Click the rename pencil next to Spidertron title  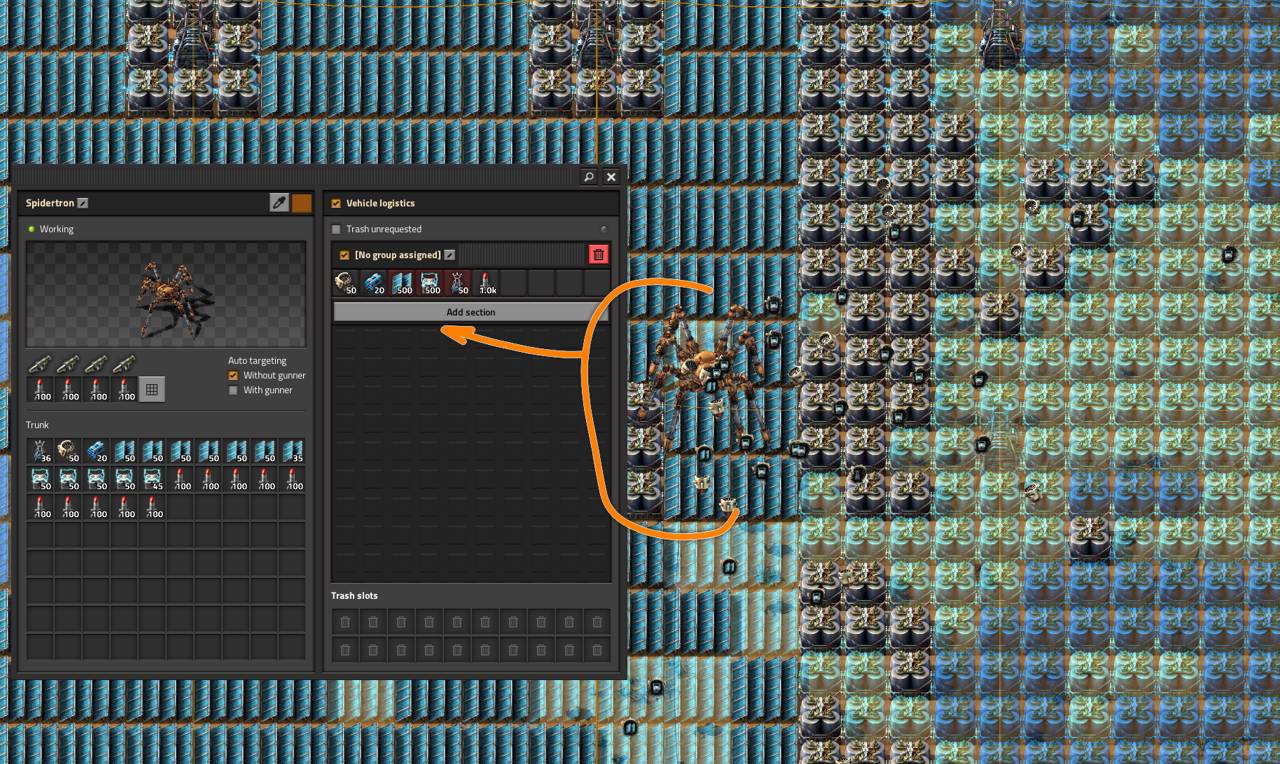83,203
